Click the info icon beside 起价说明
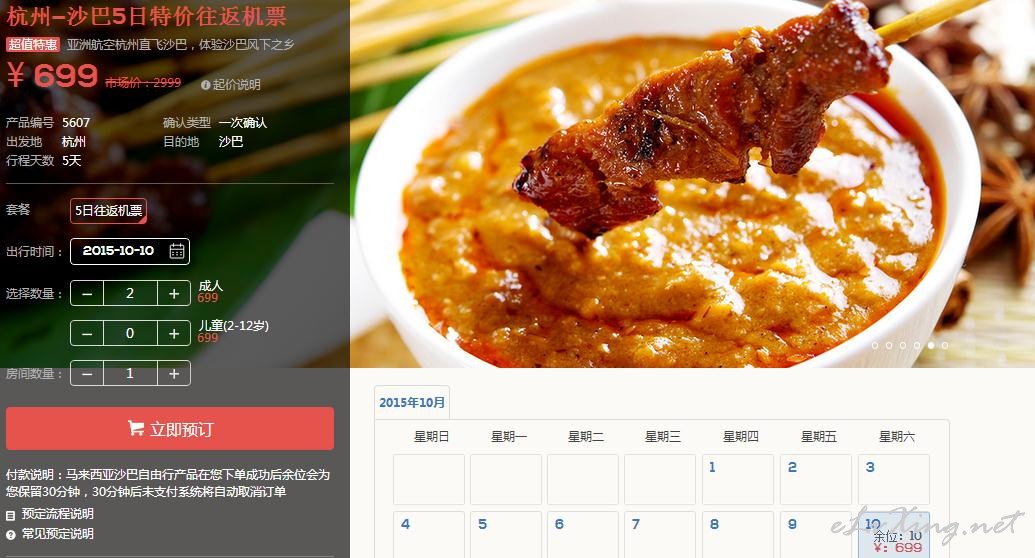The height and width of the screenshot is (558, 1035). [x=205, y=85]
